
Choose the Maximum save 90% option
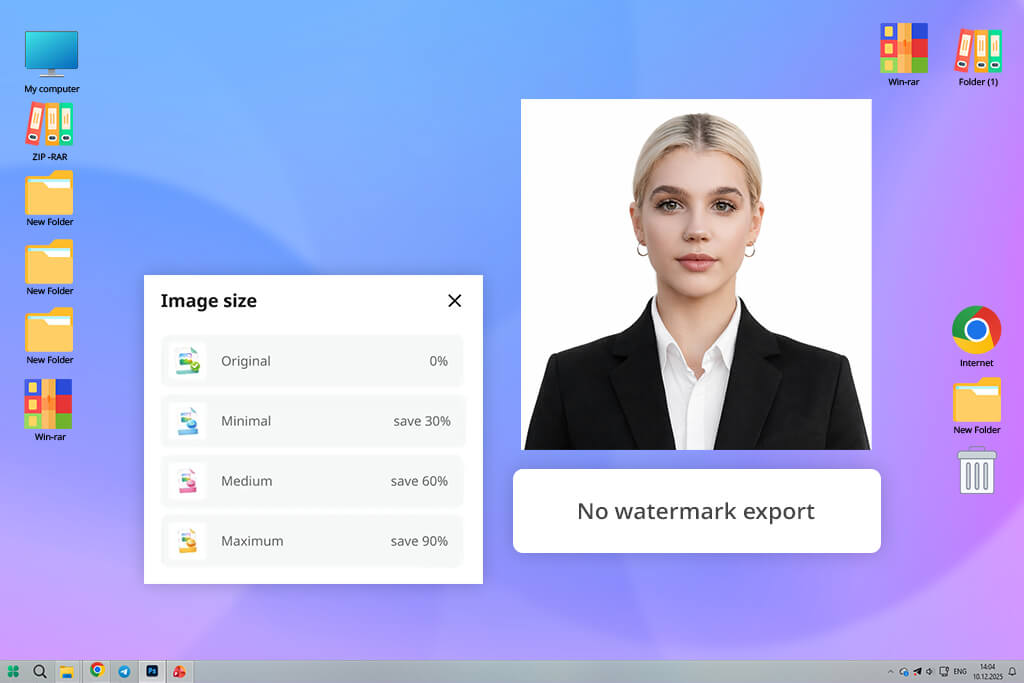pos(312,541)
